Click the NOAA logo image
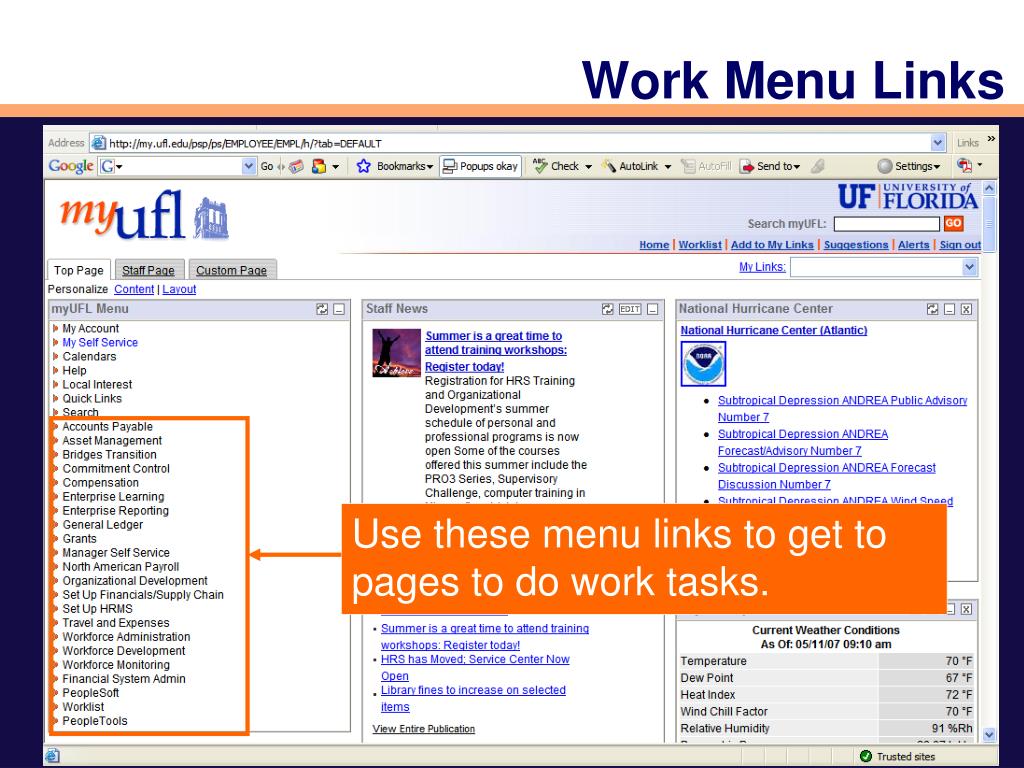This screenshot has height=768, width=1024. 703,364
